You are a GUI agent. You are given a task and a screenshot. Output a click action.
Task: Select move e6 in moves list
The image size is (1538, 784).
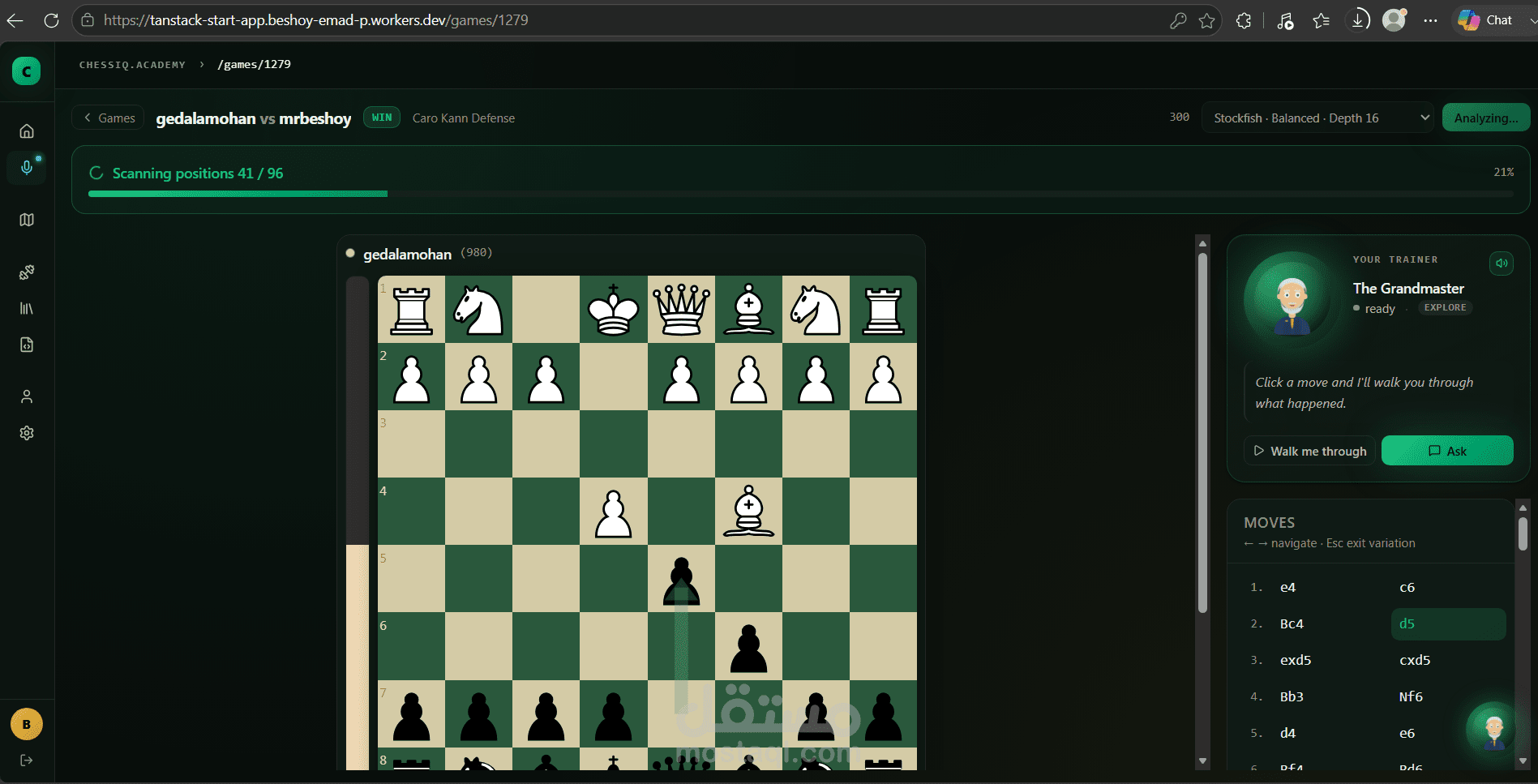pyautogui.click(x=1407, y=734)
